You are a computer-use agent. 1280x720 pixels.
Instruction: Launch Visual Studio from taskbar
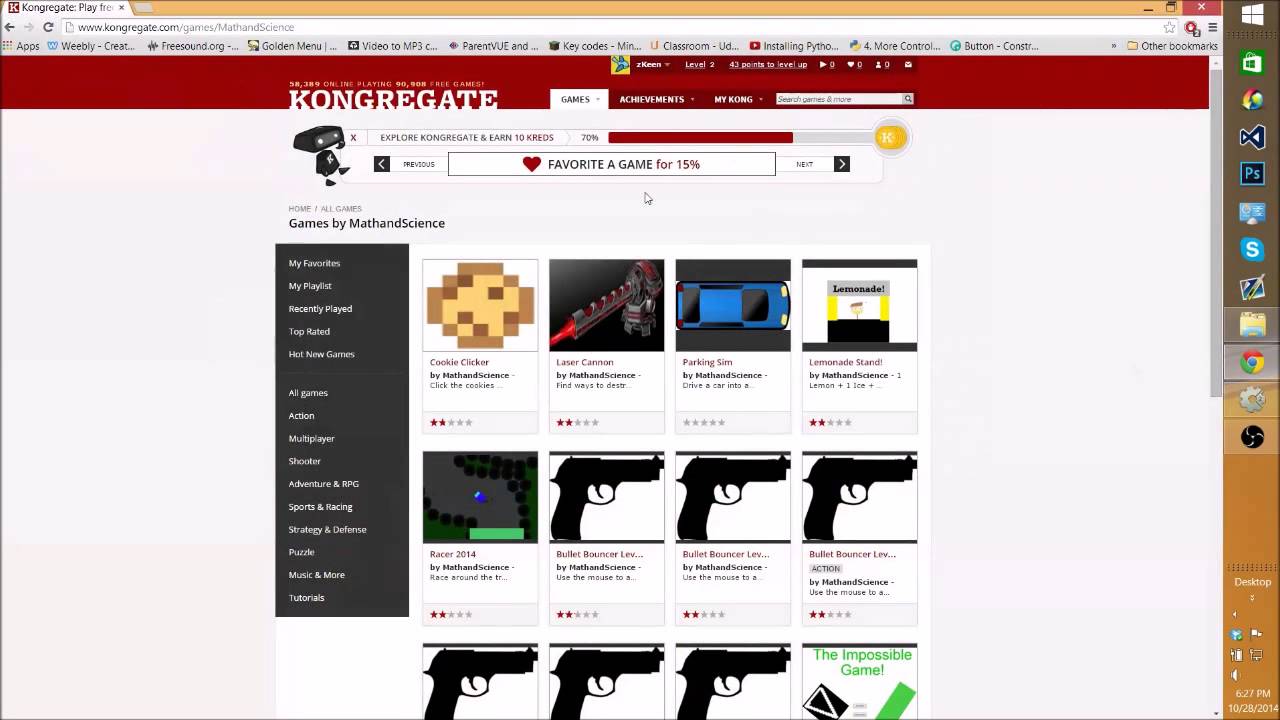[x=1252, y=137]
